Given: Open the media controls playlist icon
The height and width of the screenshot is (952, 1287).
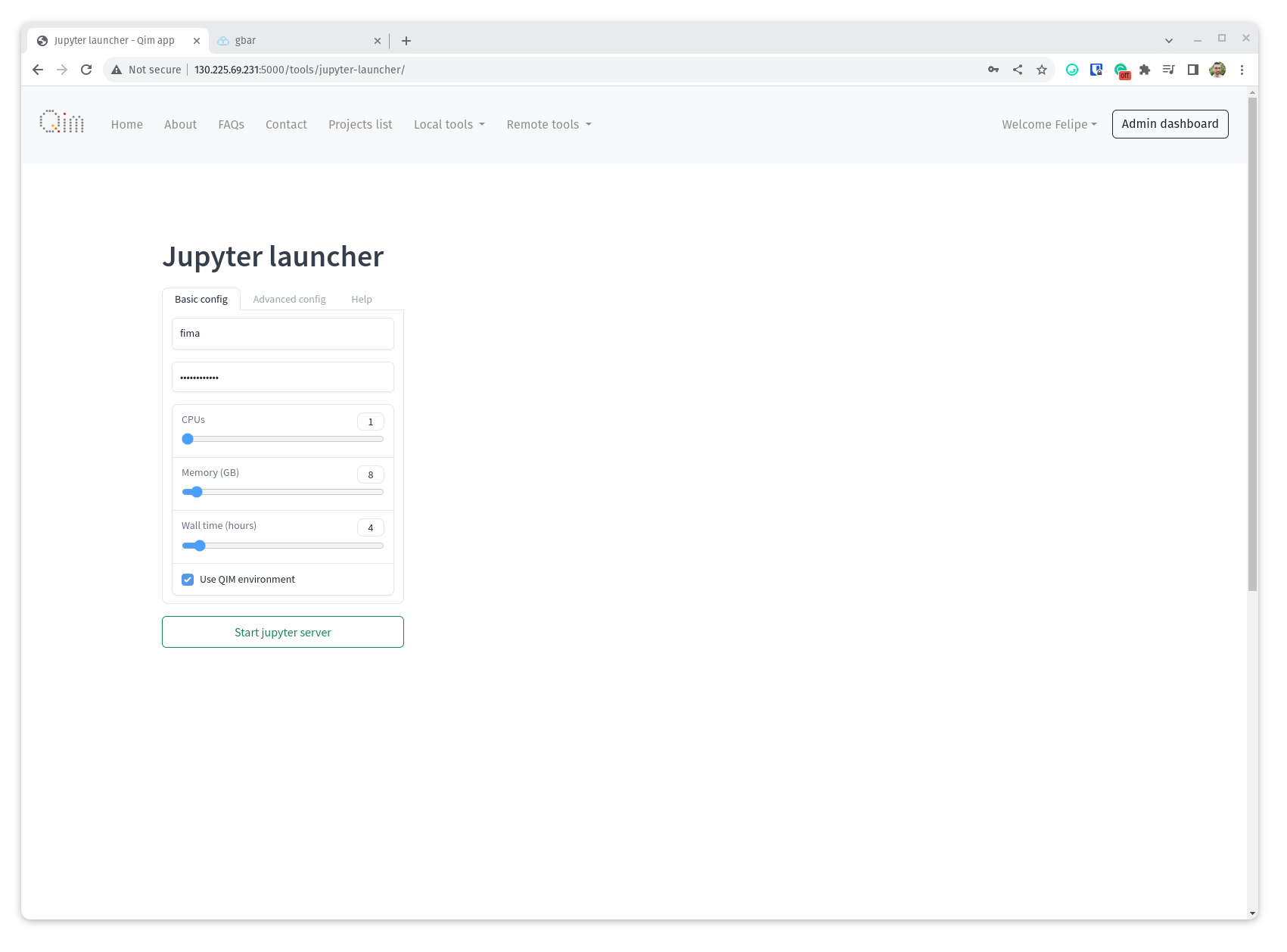Looking at the screenshot, I should pos(1169,70).
